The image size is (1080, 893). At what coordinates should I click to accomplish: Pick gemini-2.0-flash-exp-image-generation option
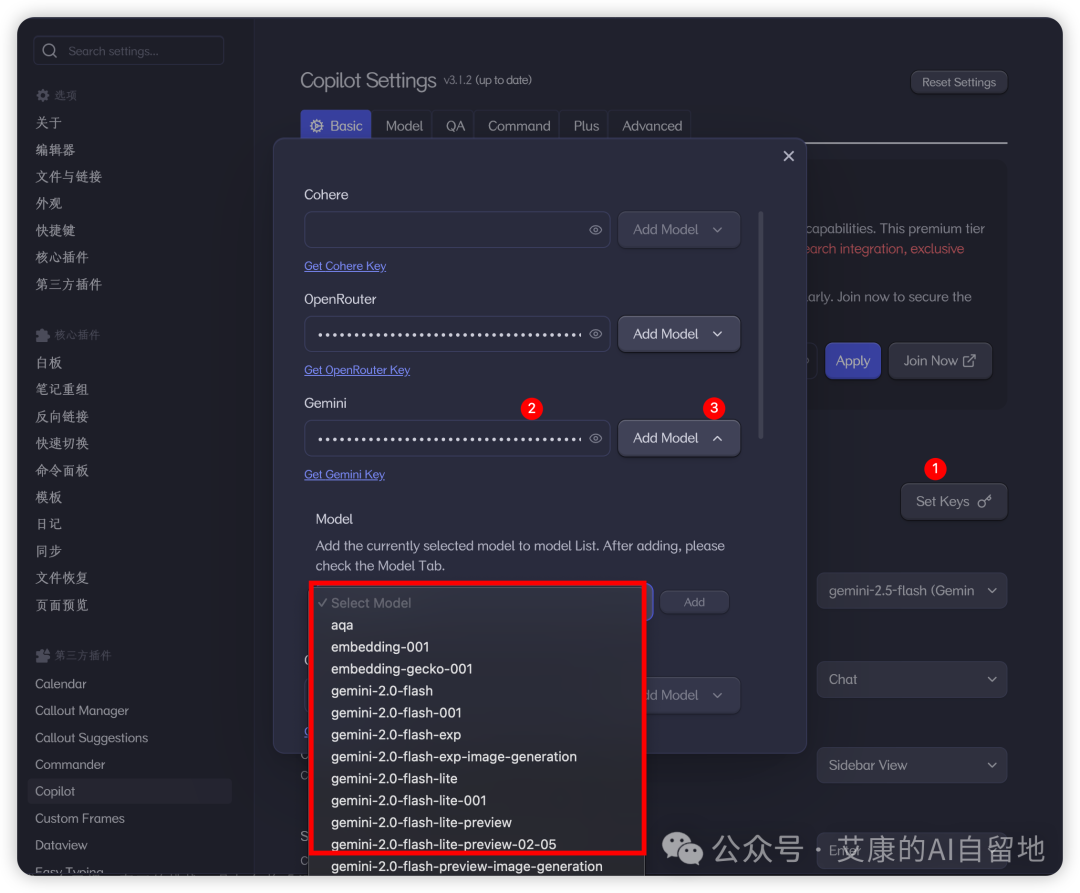(477, 757)
